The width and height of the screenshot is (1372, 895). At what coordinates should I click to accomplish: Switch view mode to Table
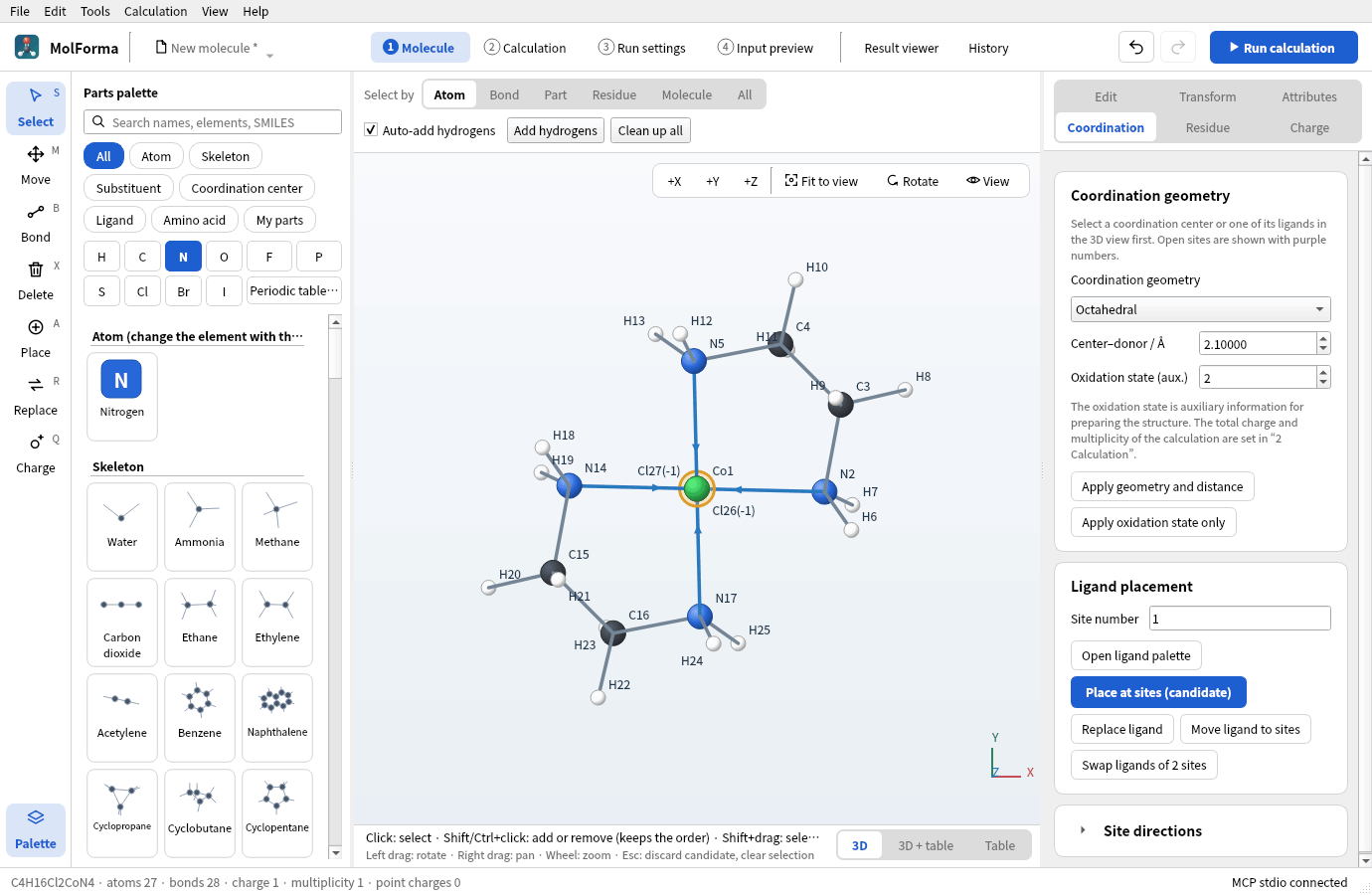point(1000,845)
